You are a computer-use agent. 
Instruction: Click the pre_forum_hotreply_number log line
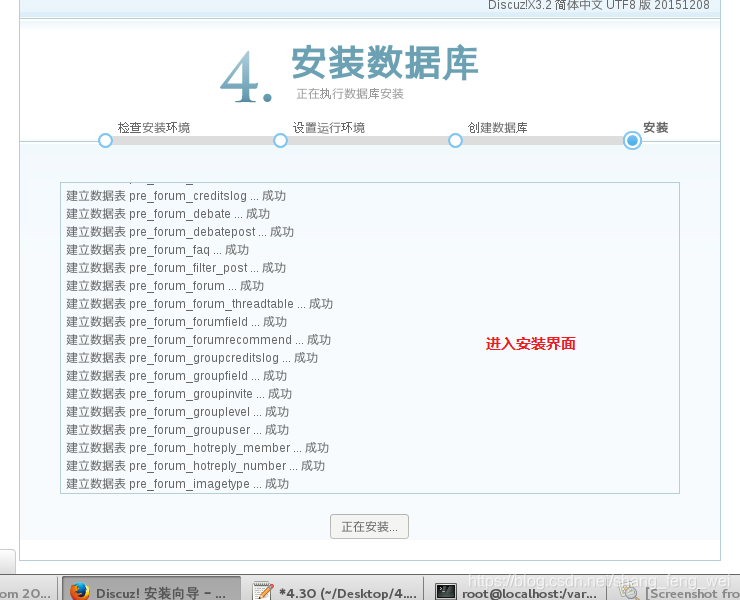point(196,465)
